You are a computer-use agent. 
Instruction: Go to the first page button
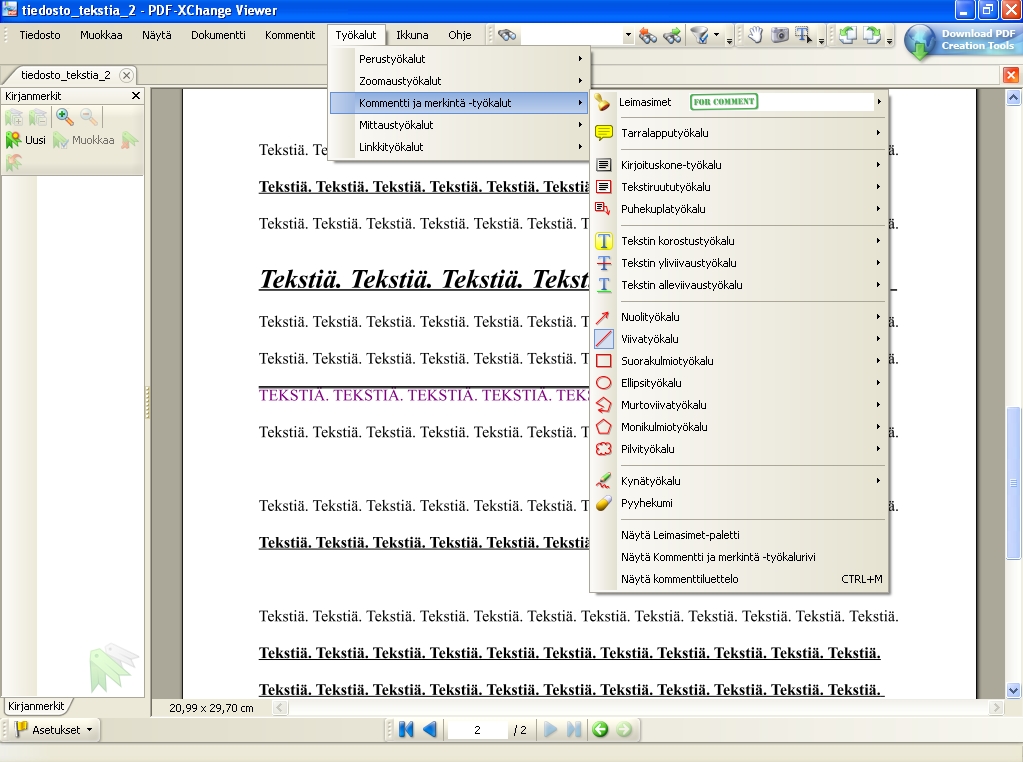(x=406, y=730)
